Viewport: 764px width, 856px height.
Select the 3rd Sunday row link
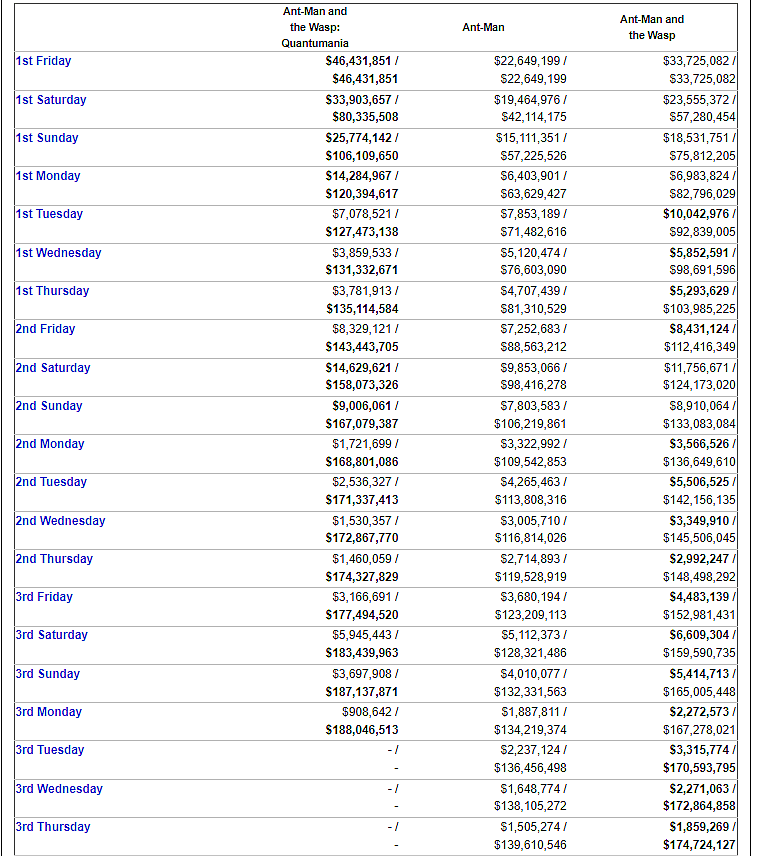click(x=47, y=674)
